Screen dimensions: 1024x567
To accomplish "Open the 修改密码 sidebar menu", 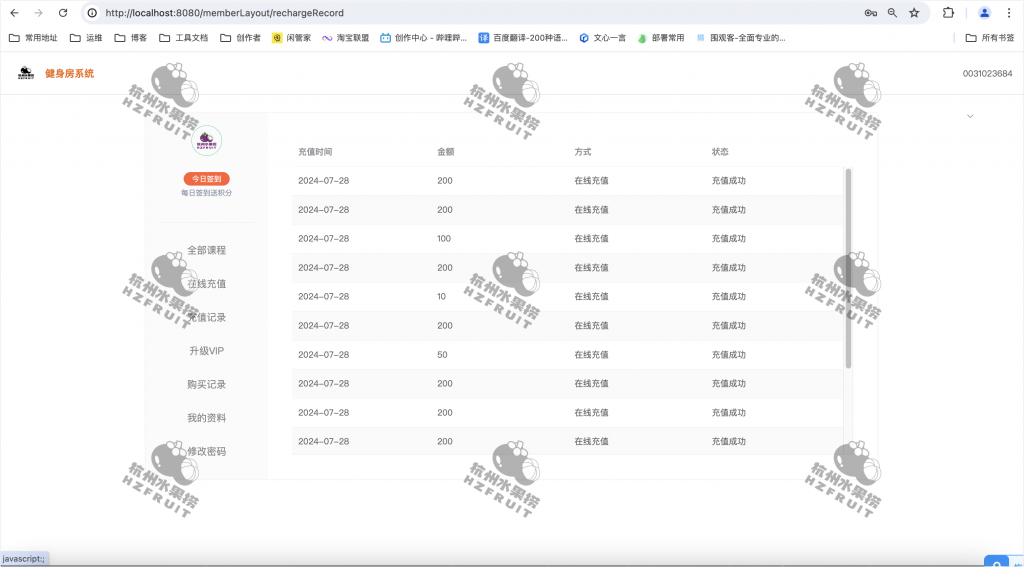I will (206, 451).
